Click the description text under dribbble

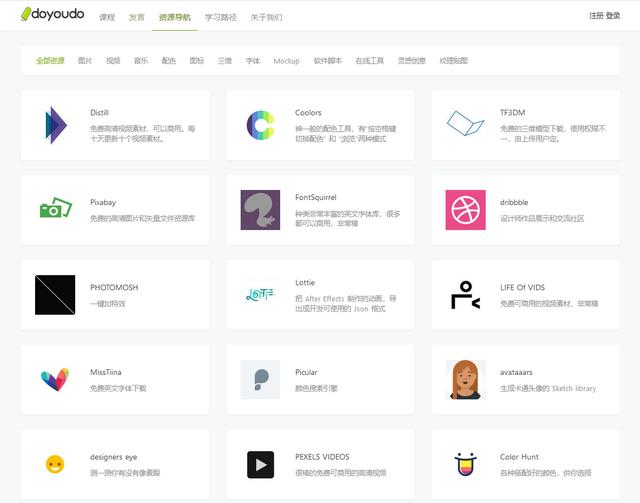click(x=542, y=219)
